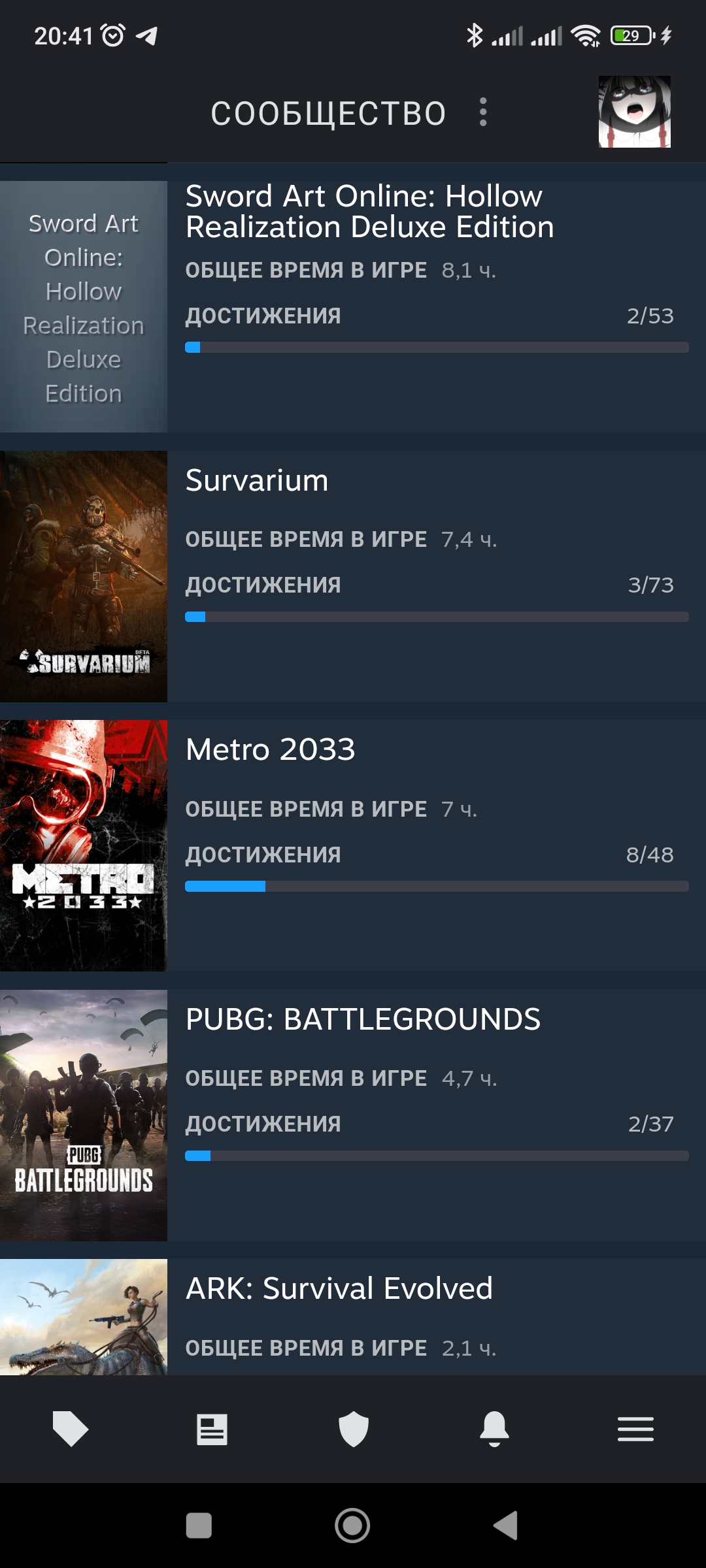Tap the three-dot options menu icon

click(x=483, y=112)
